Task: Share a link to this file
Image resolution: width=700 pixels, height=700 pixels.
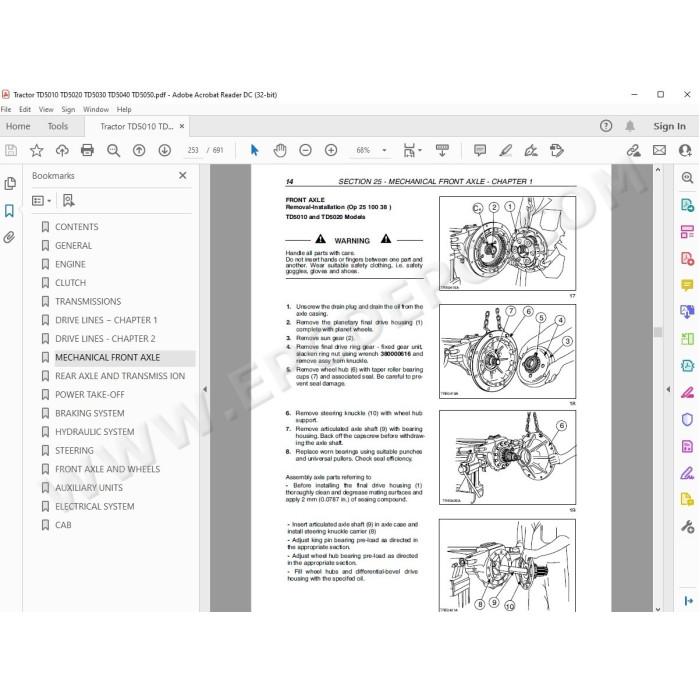Action: 633,150
